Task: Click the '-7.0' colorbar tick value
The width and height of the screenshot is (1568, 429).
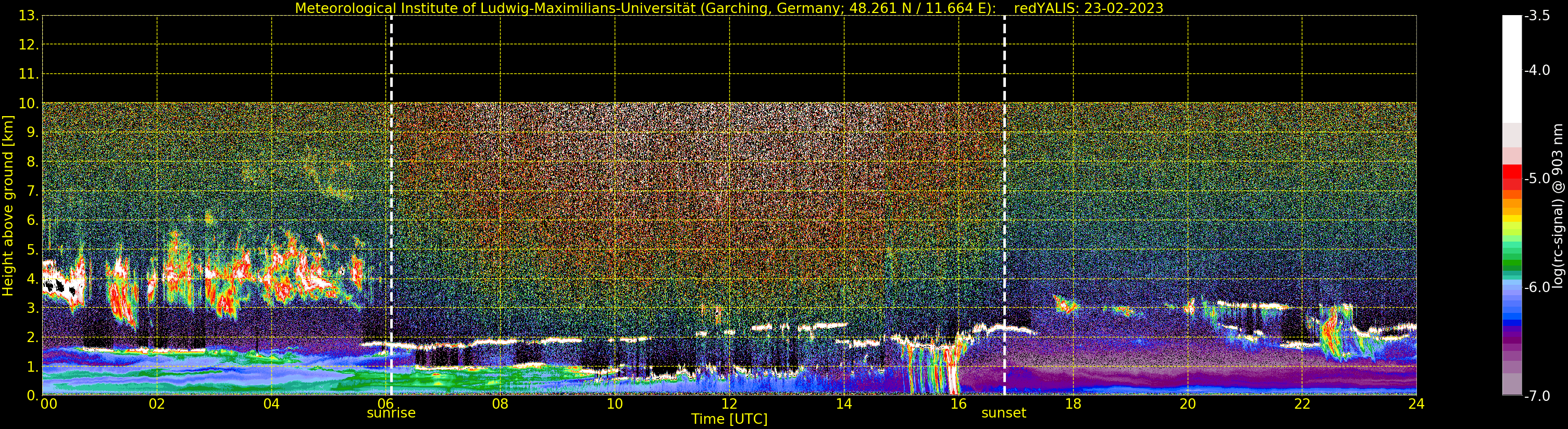Action: pos(1537,396)
